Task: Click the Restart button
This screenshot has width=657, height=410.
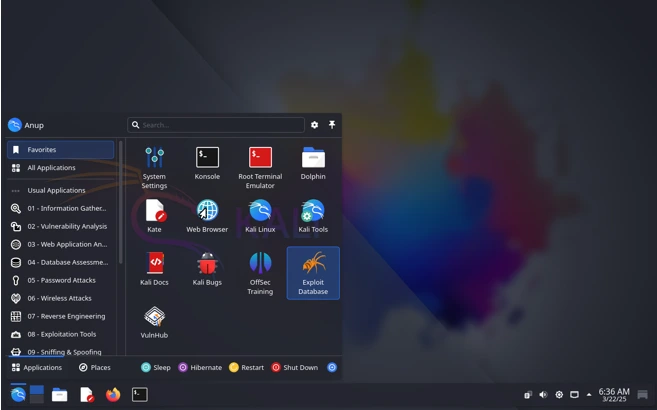Action: [x=246, y=367]
